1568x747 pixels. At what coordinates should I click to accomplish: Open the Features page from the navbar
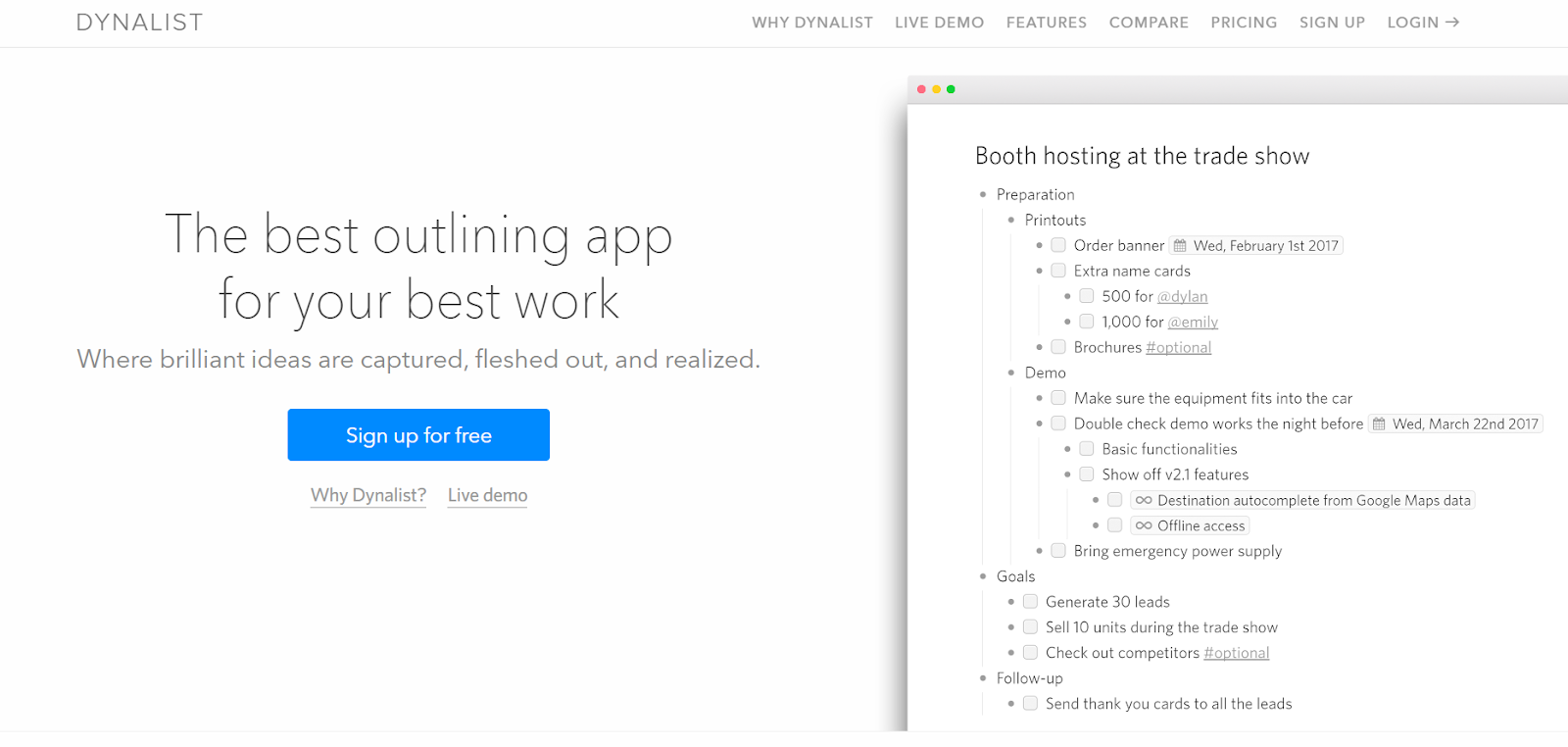click(x=1047, y=23)
